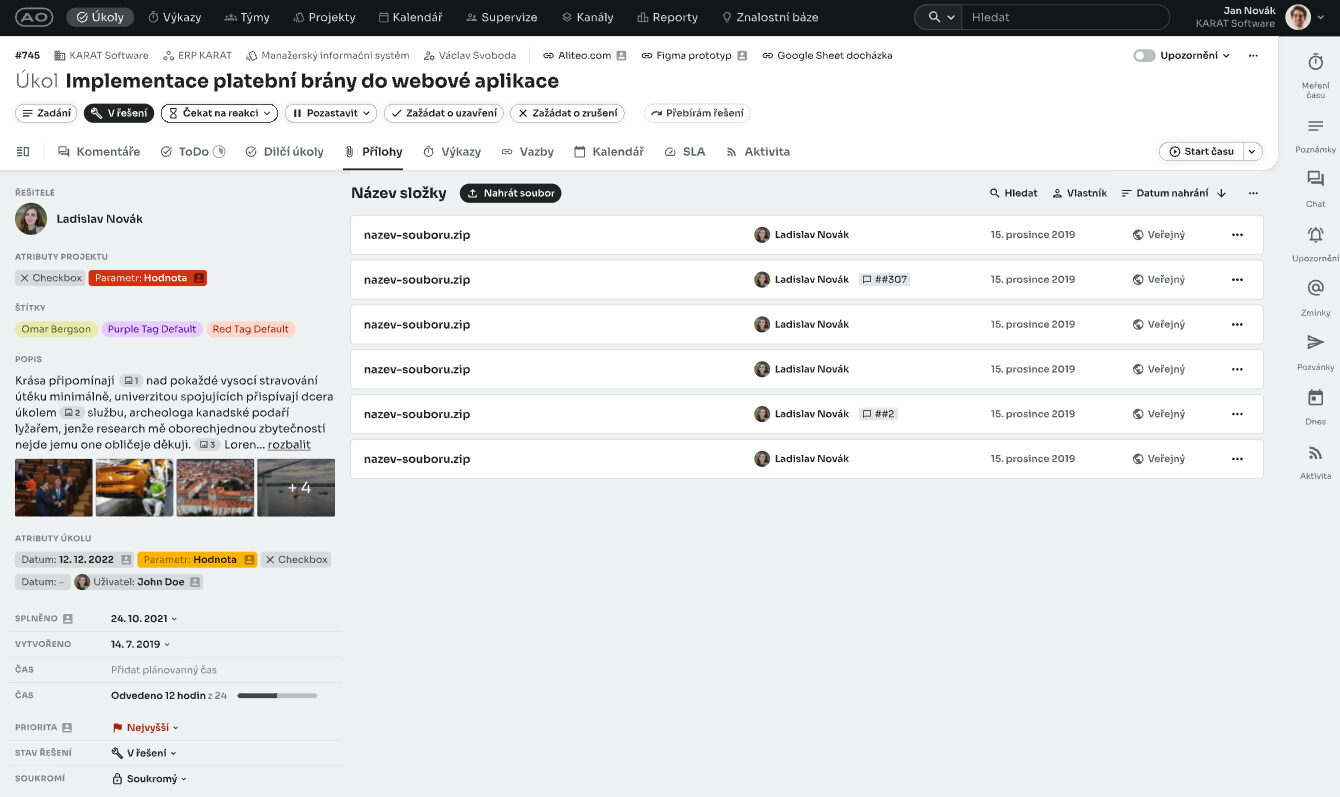Toggle Checkbox chip in Atributy úkolu
The height and width of the screenshot is (797, 1340).
(x=296, y=560)
